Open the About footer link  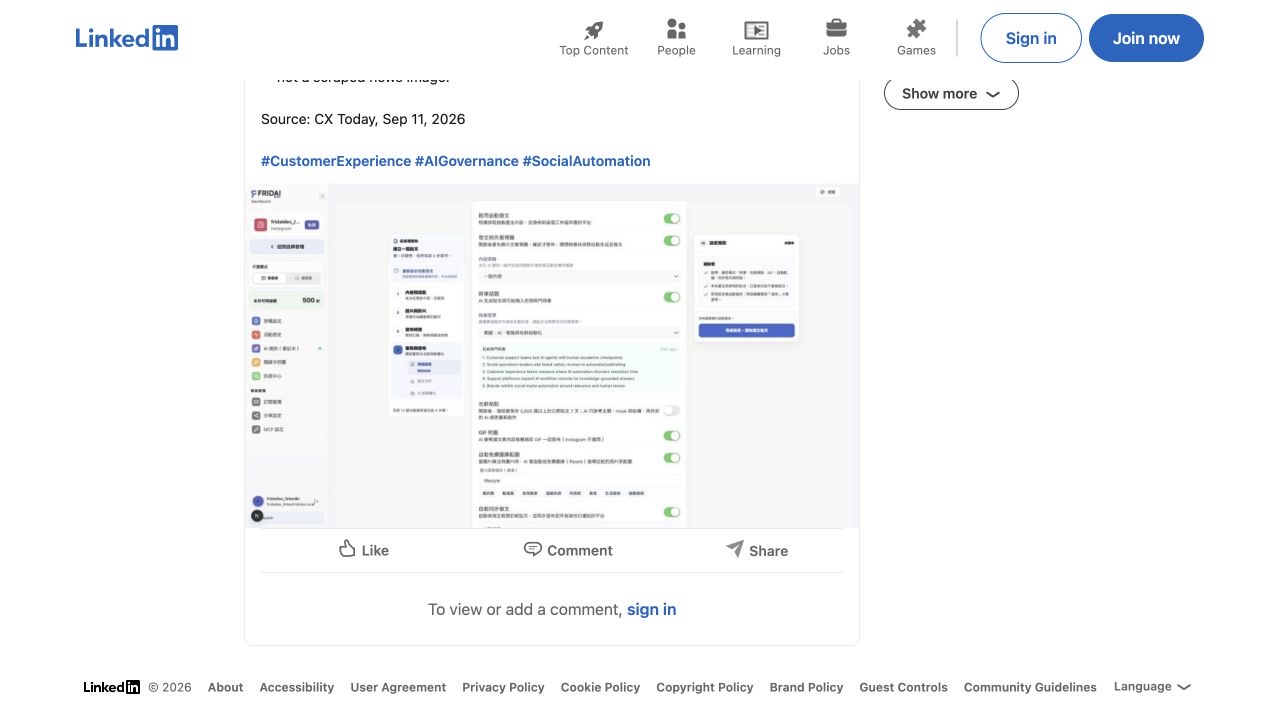coord(225,687)
